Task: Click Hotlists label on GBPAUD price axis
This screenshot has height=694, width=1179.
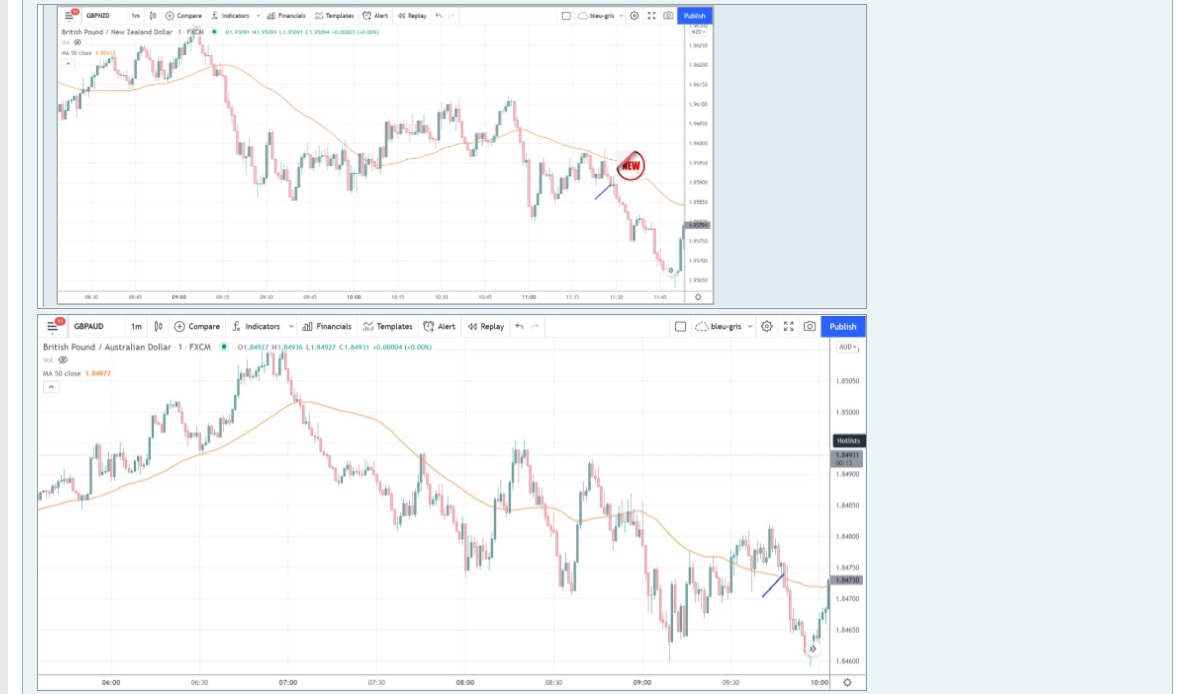Action: click(x=848, y=441)
